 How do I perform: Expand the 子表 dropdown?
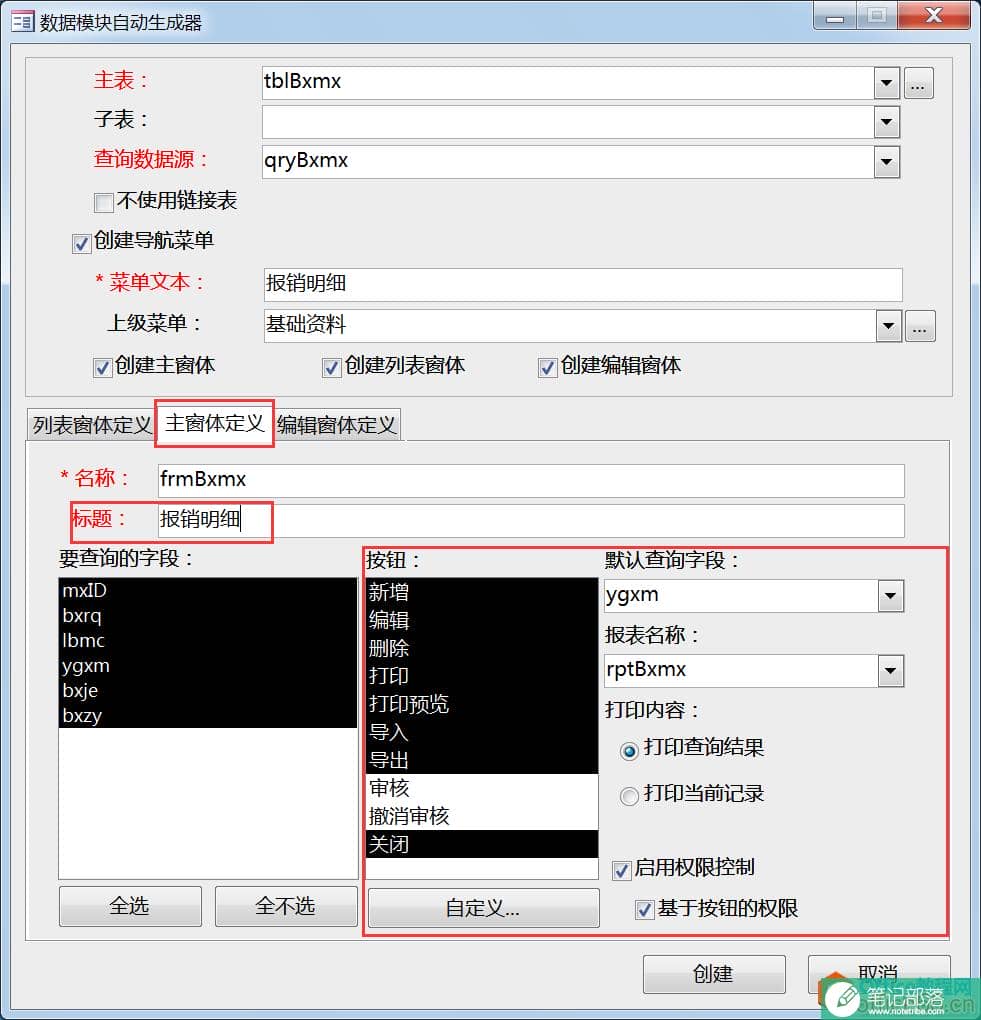pyautogui.click(x=886, y=122)
